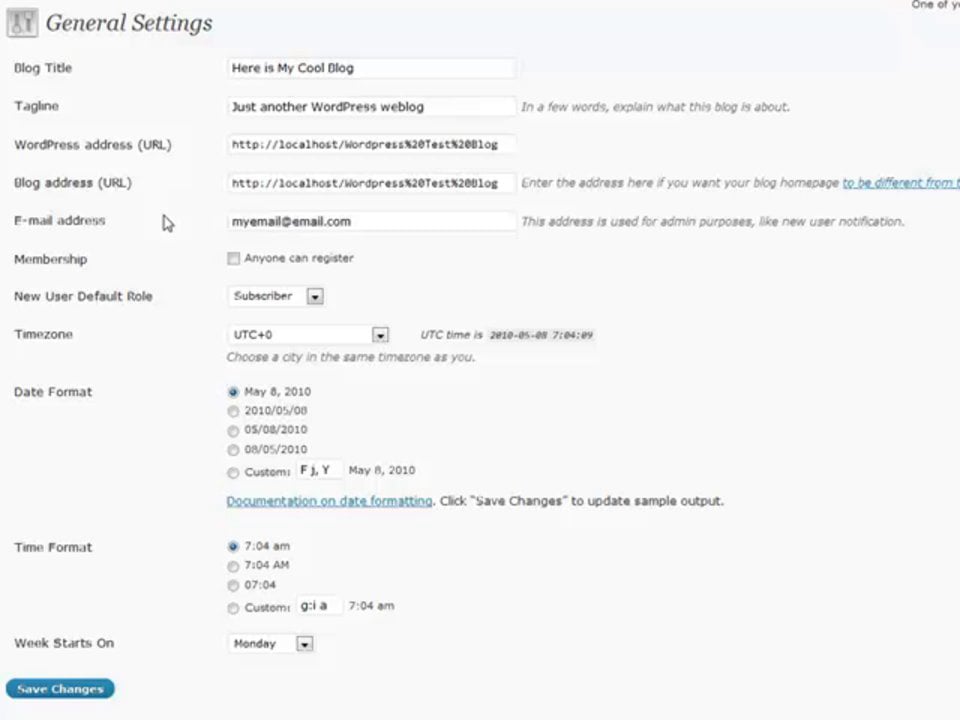Viewport: 960px width, 720px height.
Task: Edit the custom date format F j, Y field
Action: click(319, 470)
